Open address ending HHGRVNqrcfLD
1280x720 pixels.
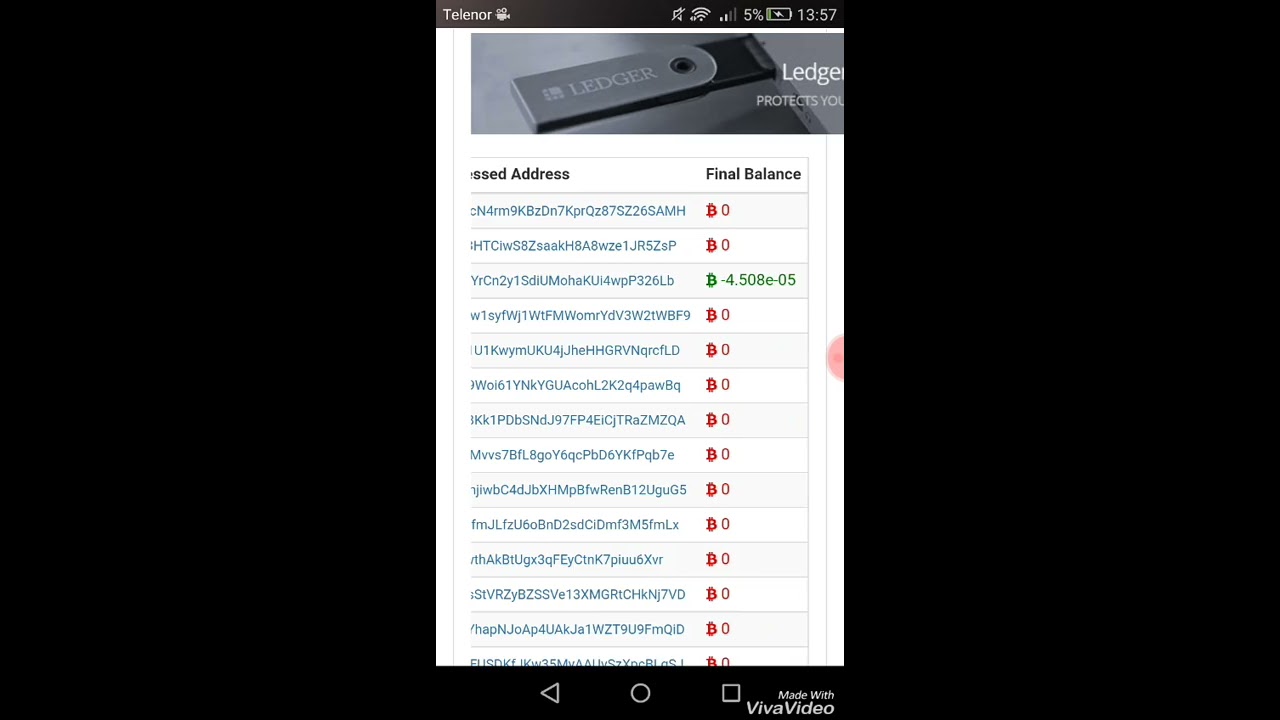click(x=575, y=351)
